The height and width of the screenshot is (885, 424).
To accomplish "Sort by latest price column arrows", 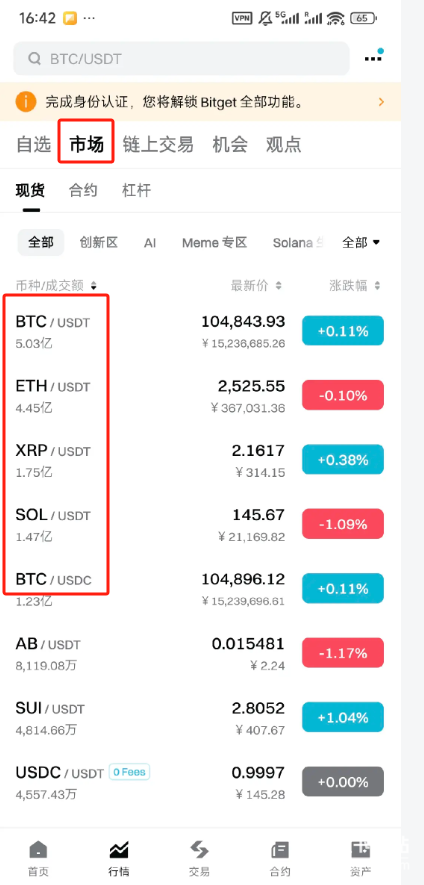I will click(x=278, y=286).
